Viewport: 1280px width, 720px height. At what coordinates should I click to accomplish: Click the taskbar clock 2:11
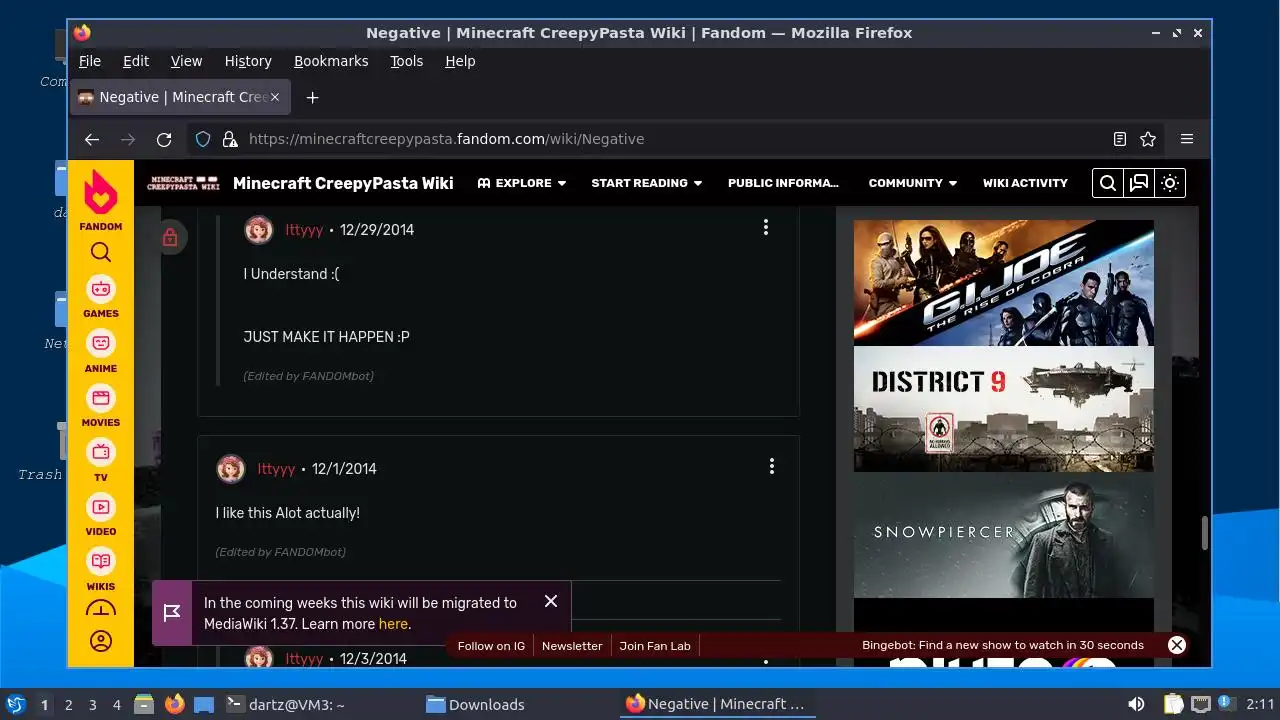tap(1261, 705)
